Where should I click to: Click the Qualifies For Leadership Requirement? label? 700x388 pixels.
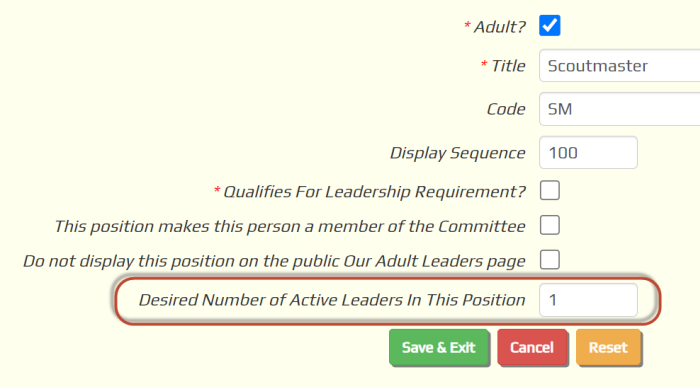374,192
